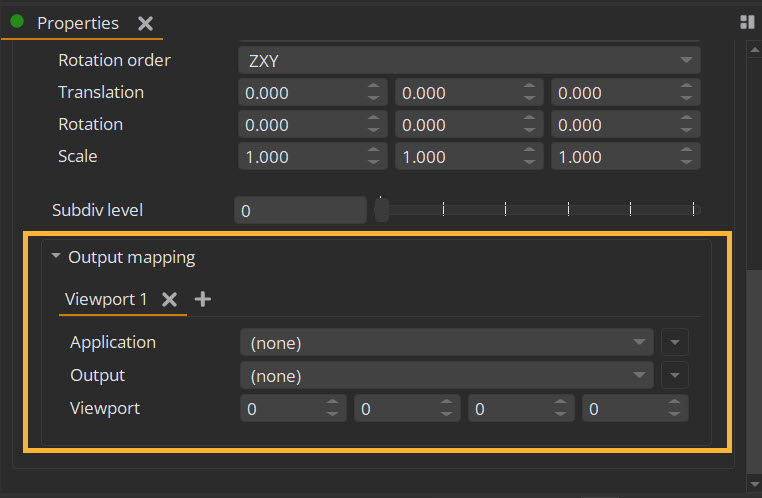The width and height of the screenshot is (762, 498).
Task: Select the Viewport 1 tab
Action: point(106,299)
